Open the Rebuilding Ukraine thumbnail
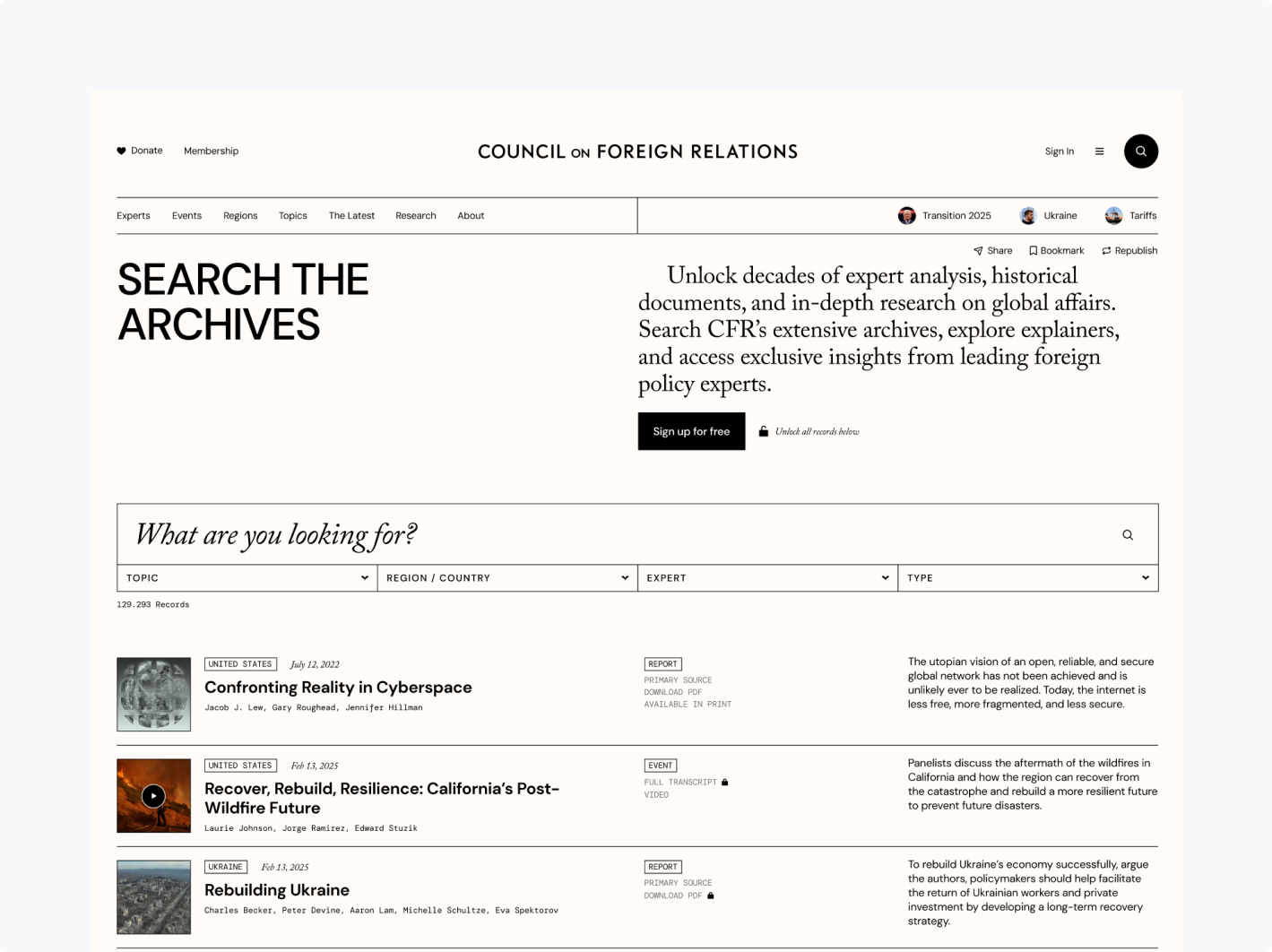 click(153, 897)
